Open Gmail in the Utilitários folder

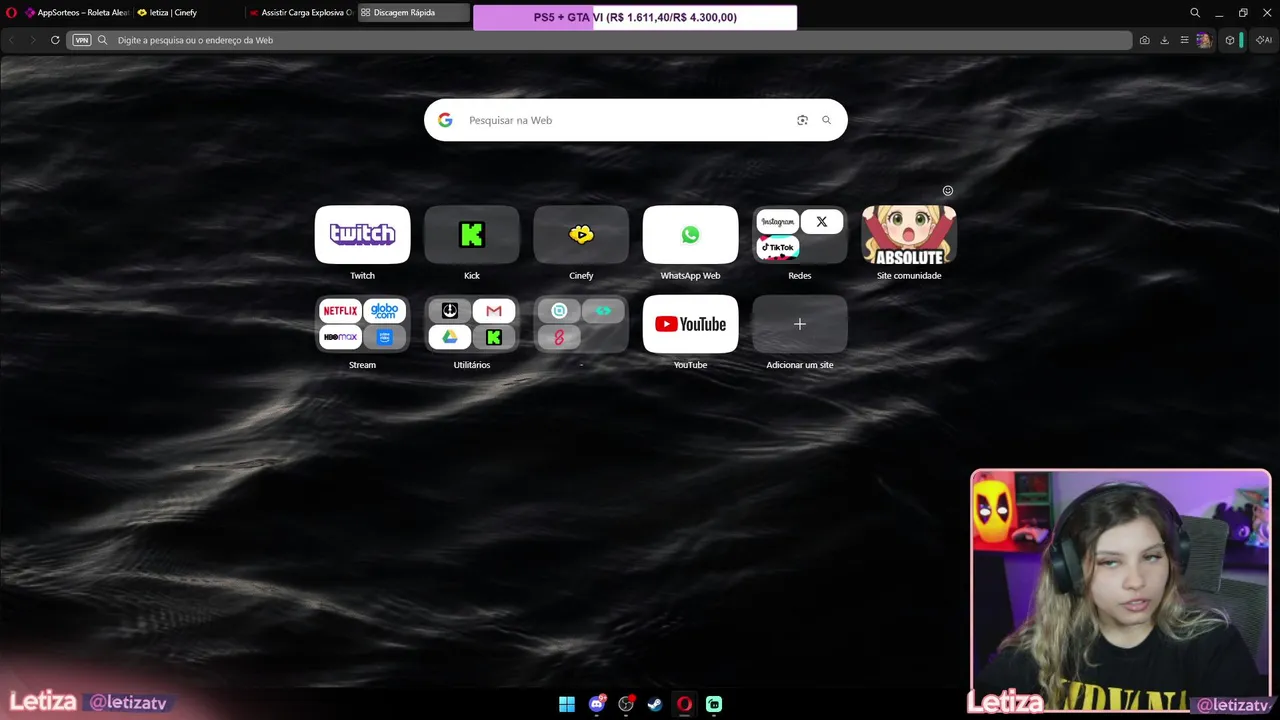pyautogui.click(x=494, y=311)
